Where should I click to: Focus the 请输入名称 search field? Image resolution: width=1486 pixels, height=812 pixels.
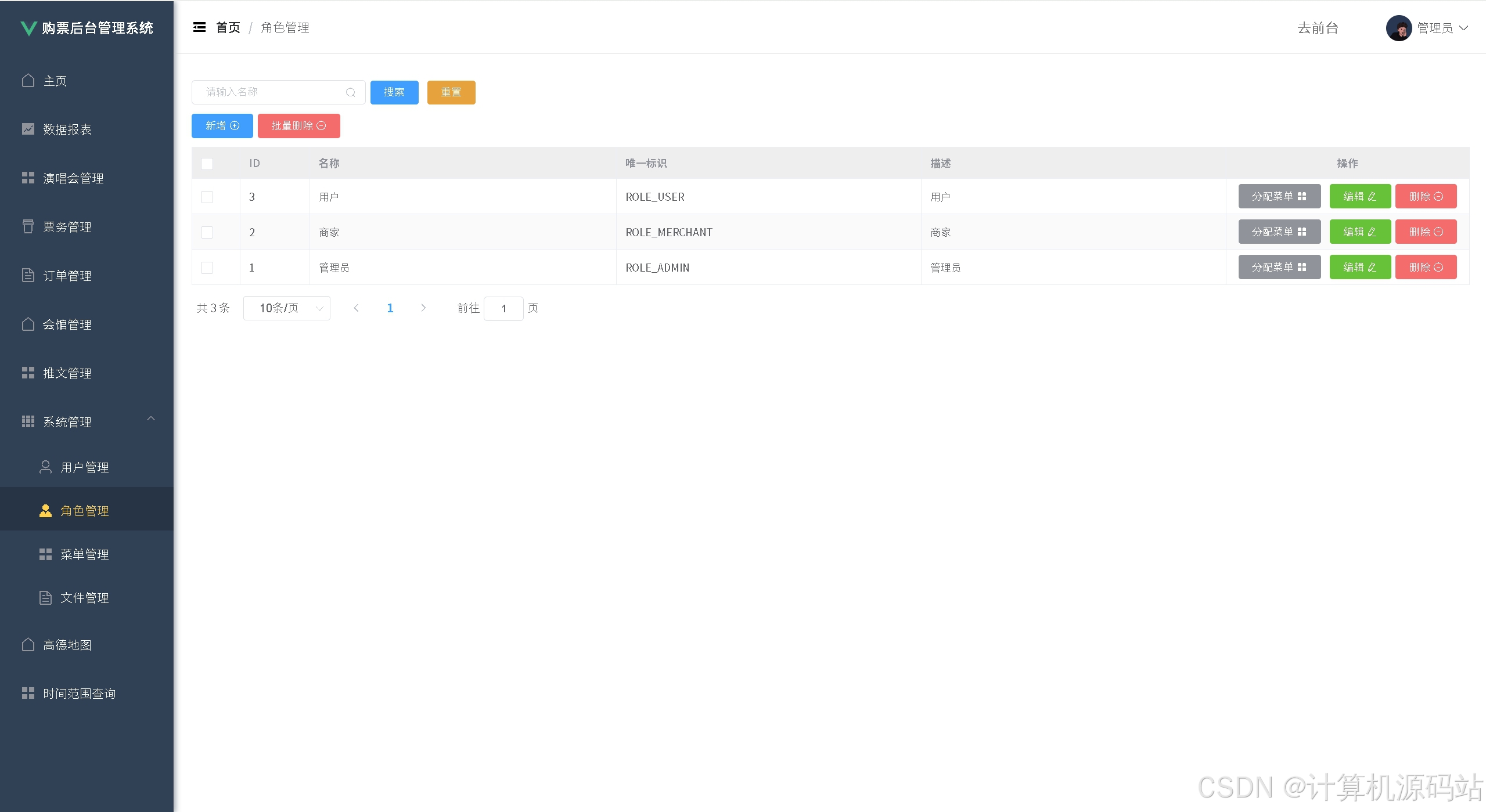click(279, 92)
